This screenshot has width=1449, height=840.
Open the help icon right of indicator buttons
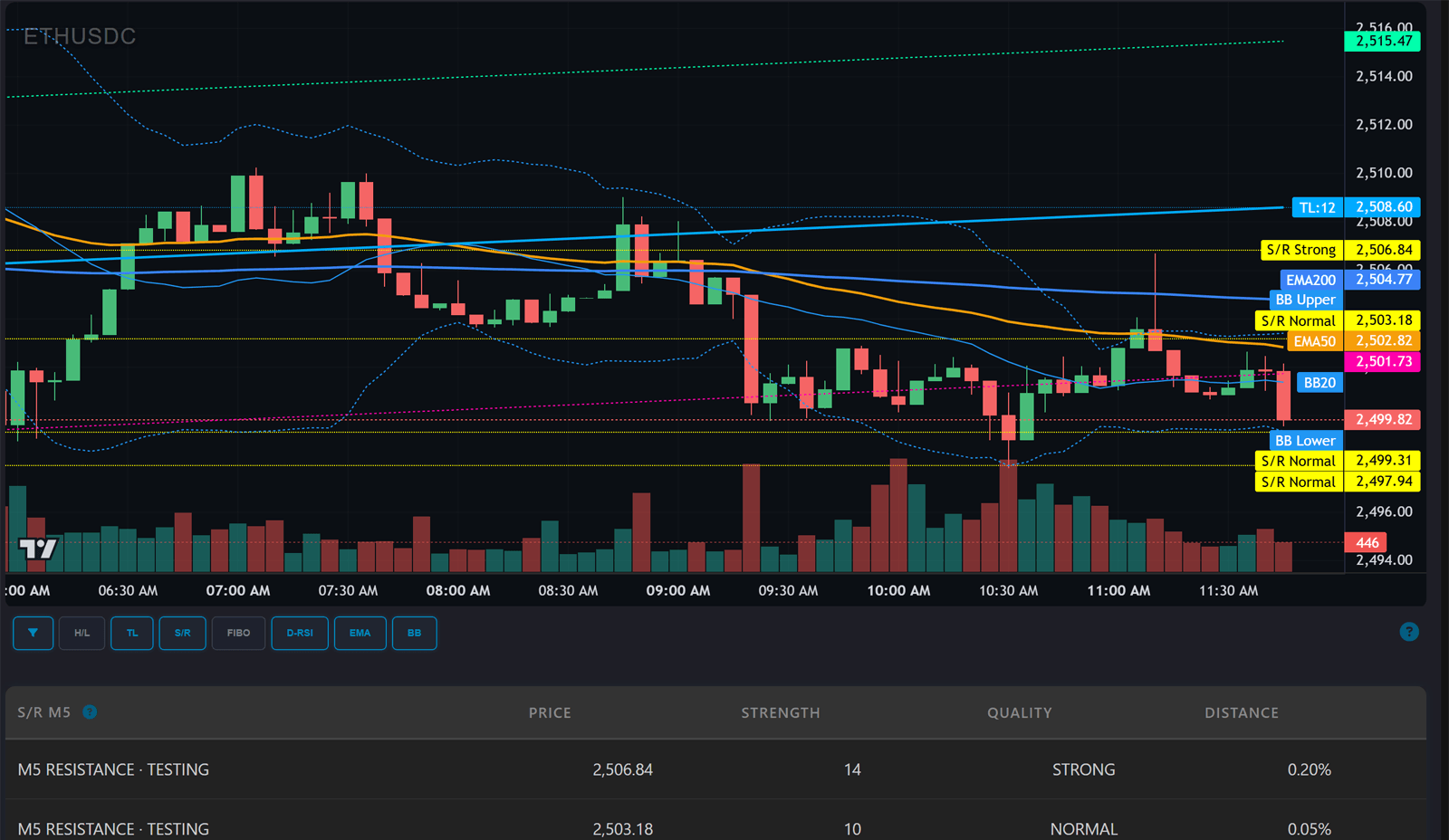(1409, 632)
